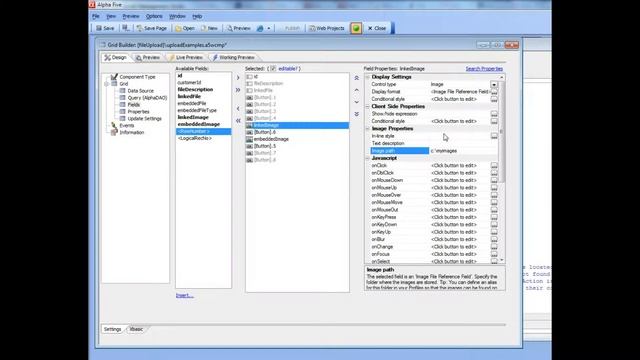
Task: Click Save Page in the toolbar
Action: click(x=152, y=28)
